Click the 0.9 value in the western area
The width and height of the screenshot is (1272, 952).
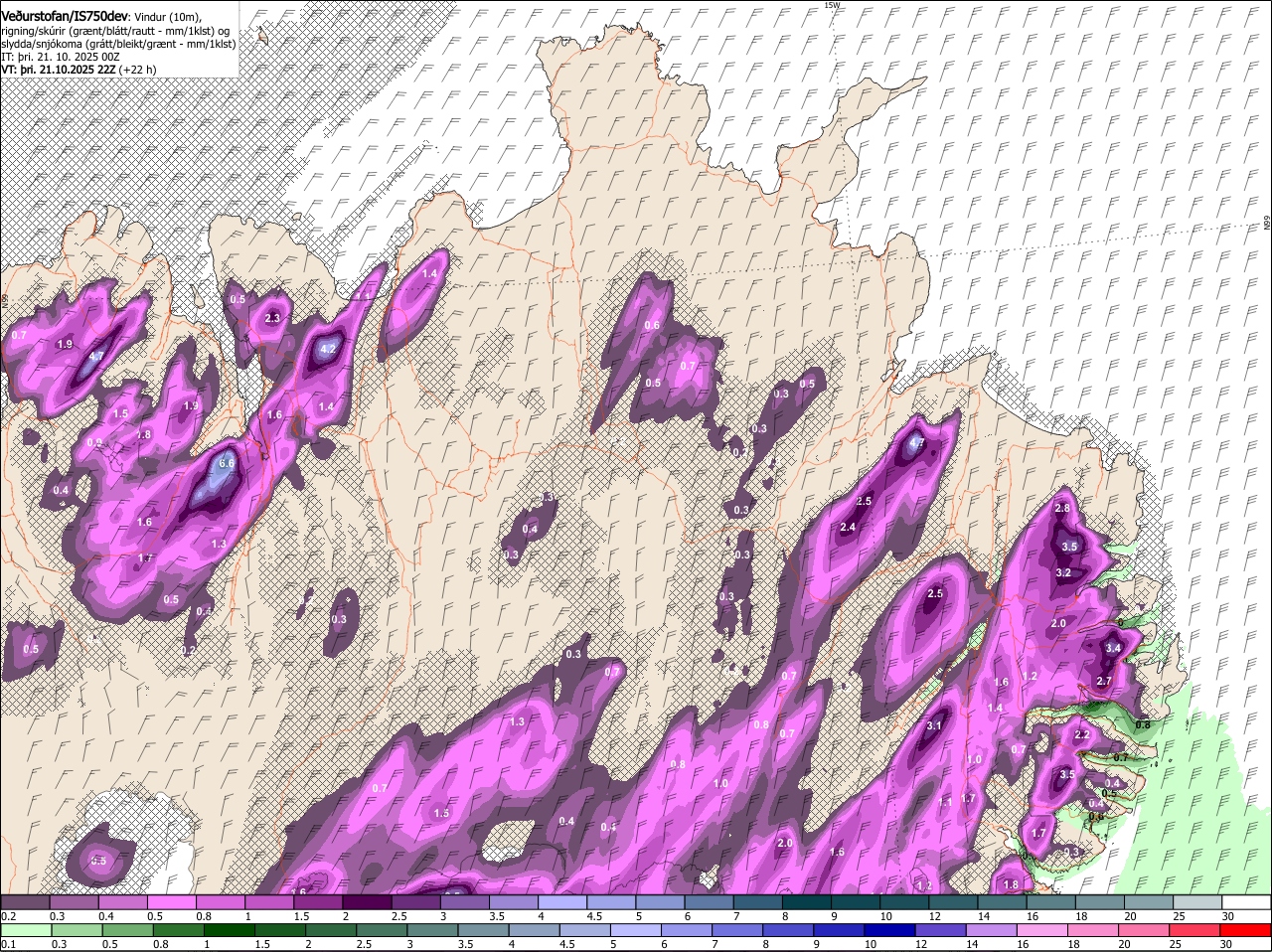(94, 443)
